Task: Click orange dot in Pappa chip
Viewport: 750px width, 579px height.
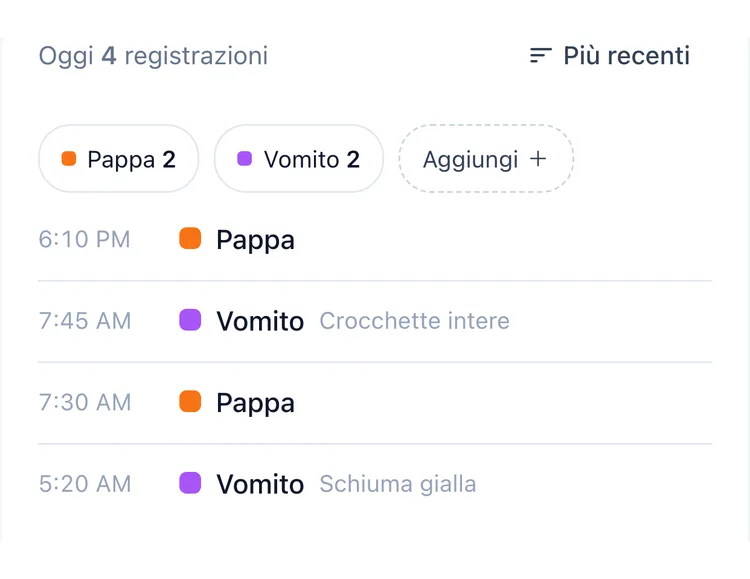Action: (x=69, y=158)
